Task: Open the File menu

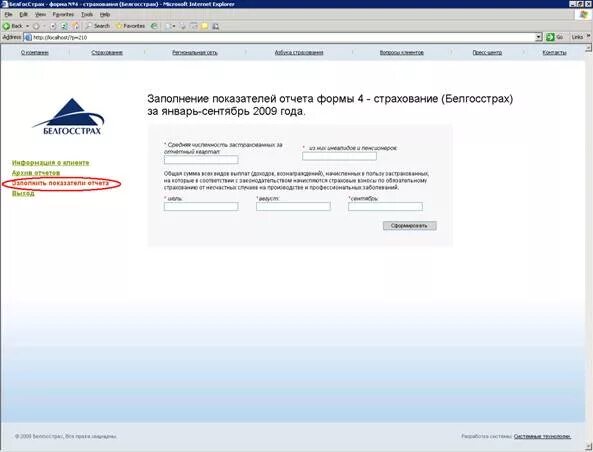Action: [8, 14]
